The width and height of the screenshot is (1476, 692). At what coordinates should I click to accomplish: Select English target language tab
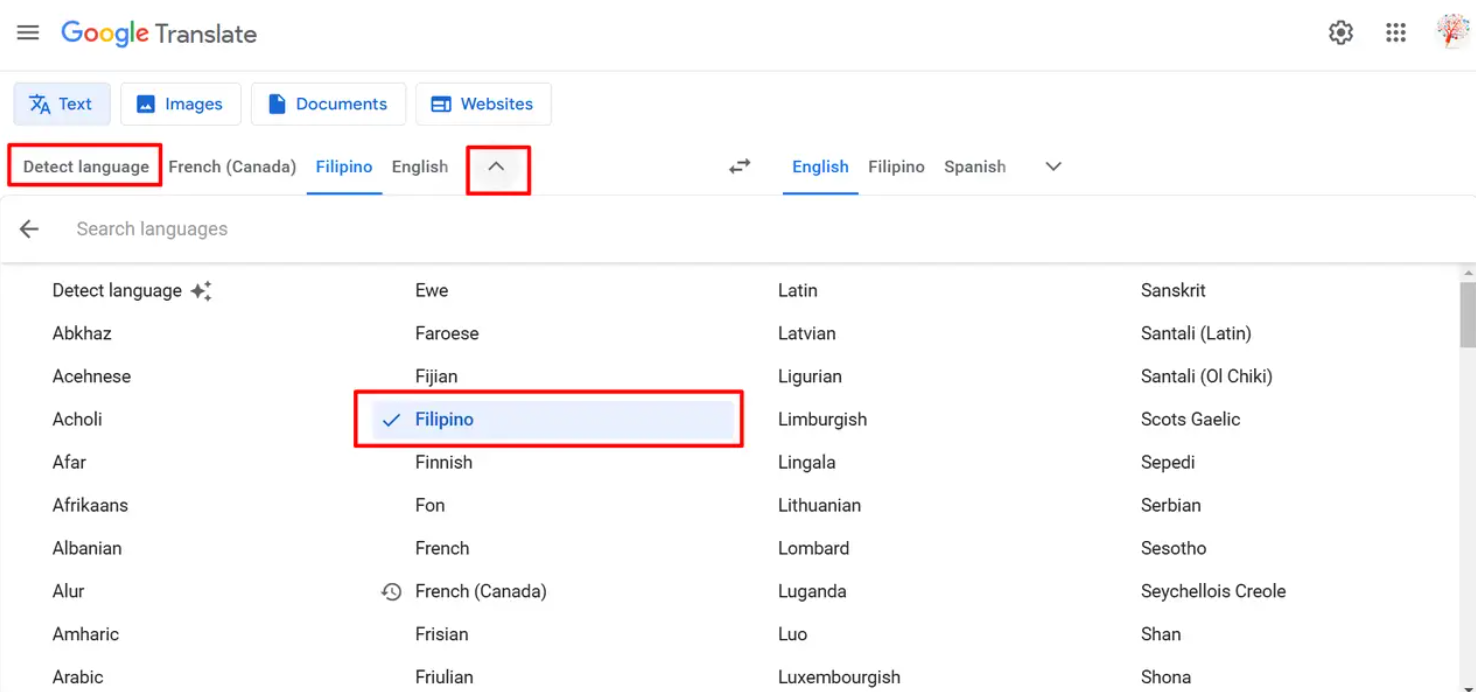pyautogui.click(x=820, y=167)
